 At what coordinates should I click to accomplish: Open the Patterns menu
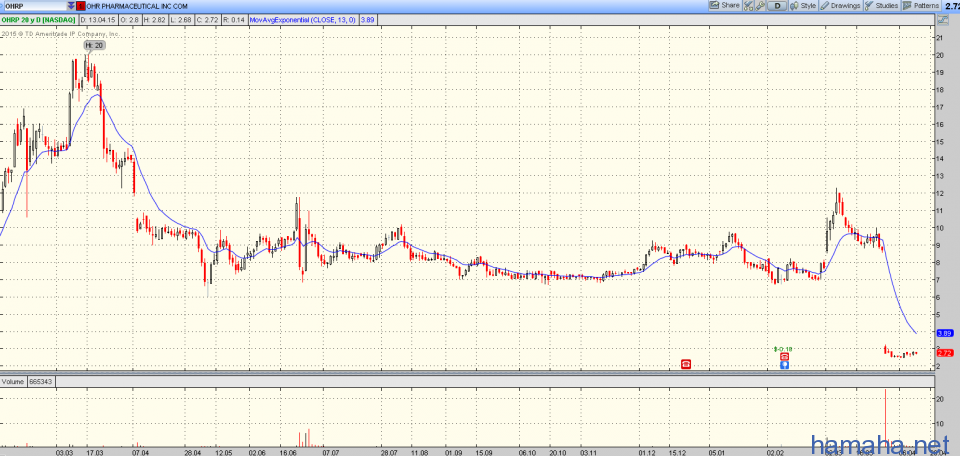[921, 6]
